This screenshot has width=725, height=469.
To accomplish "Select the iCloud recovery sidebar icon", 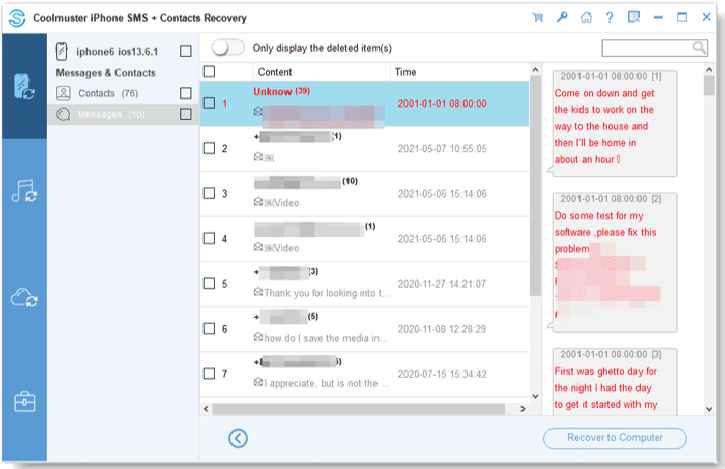I will point(23,297).
